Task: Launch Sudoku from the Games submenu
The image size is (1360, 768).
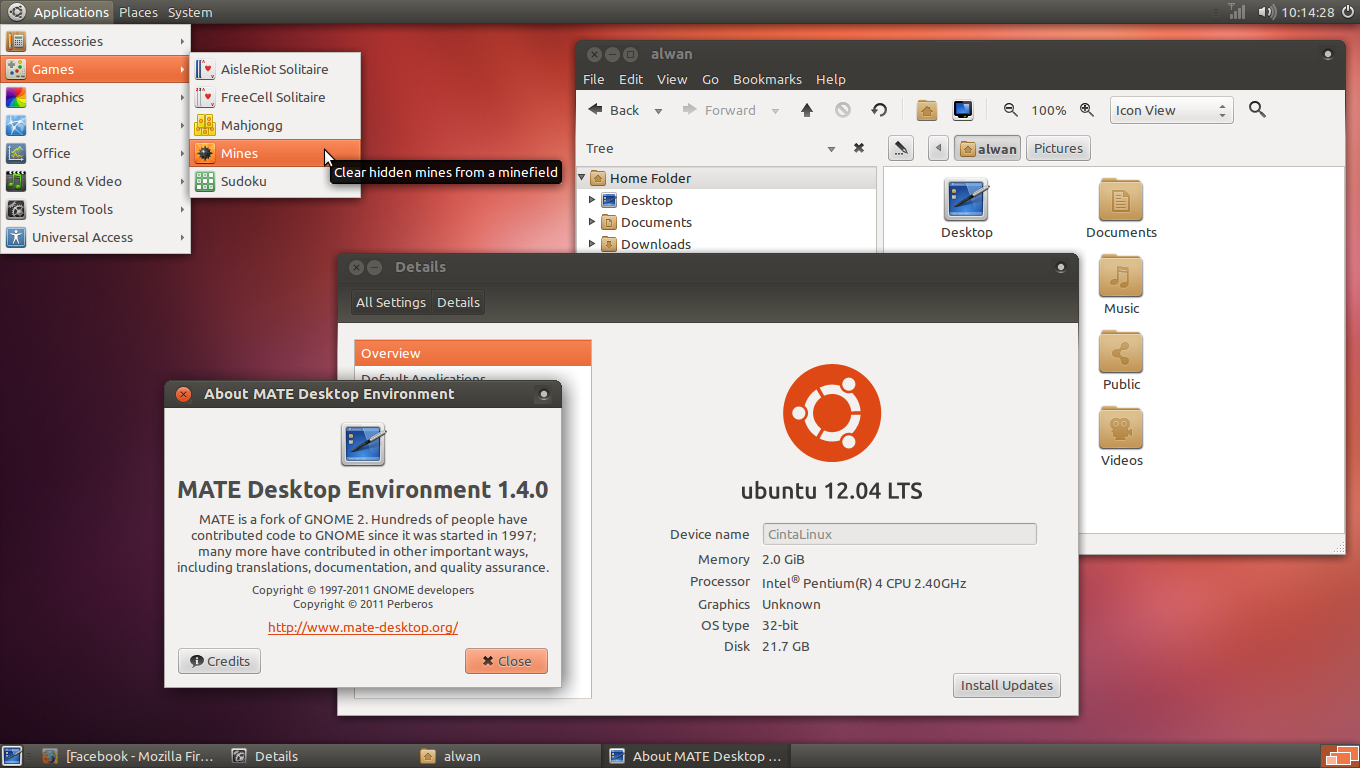Action: (275, 181)
